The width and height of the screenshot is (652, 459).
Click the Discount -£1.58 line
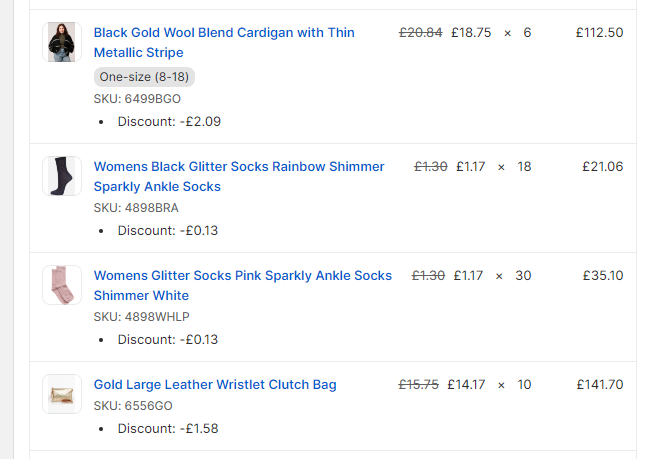tap(168, 429)
